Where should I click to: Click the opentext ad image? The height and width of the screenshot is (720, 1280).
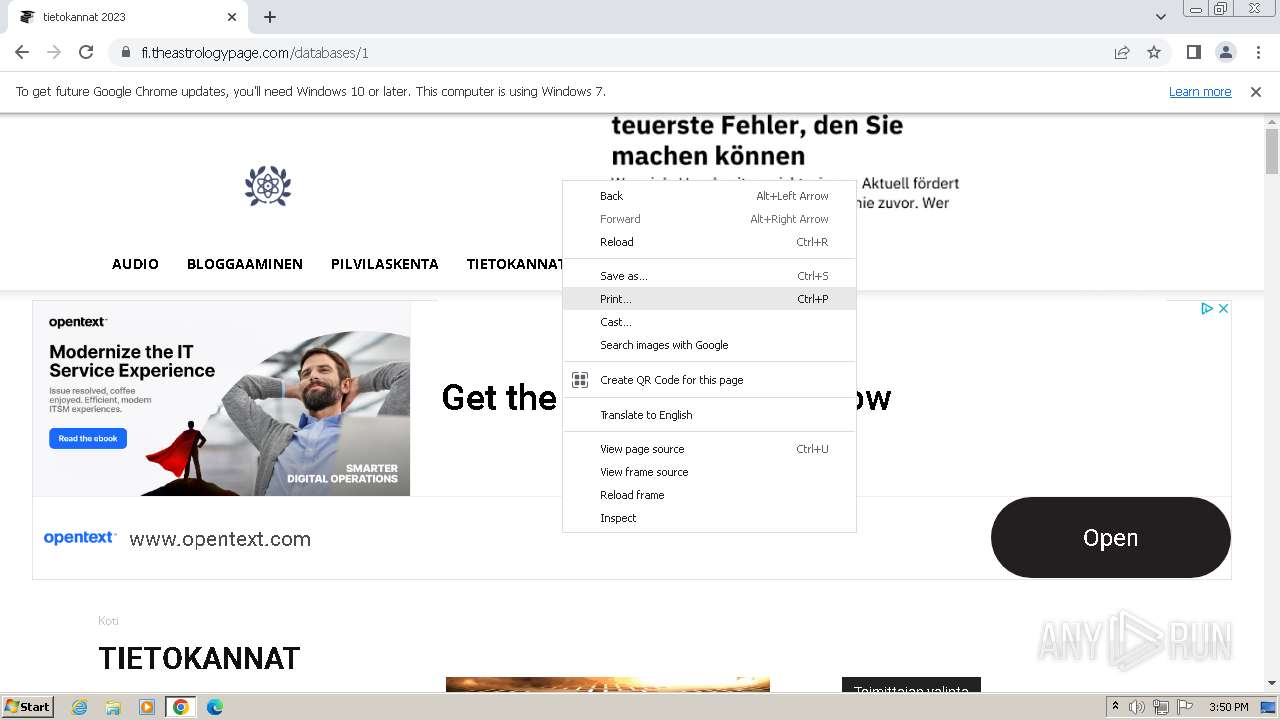[x=221, y=398]
